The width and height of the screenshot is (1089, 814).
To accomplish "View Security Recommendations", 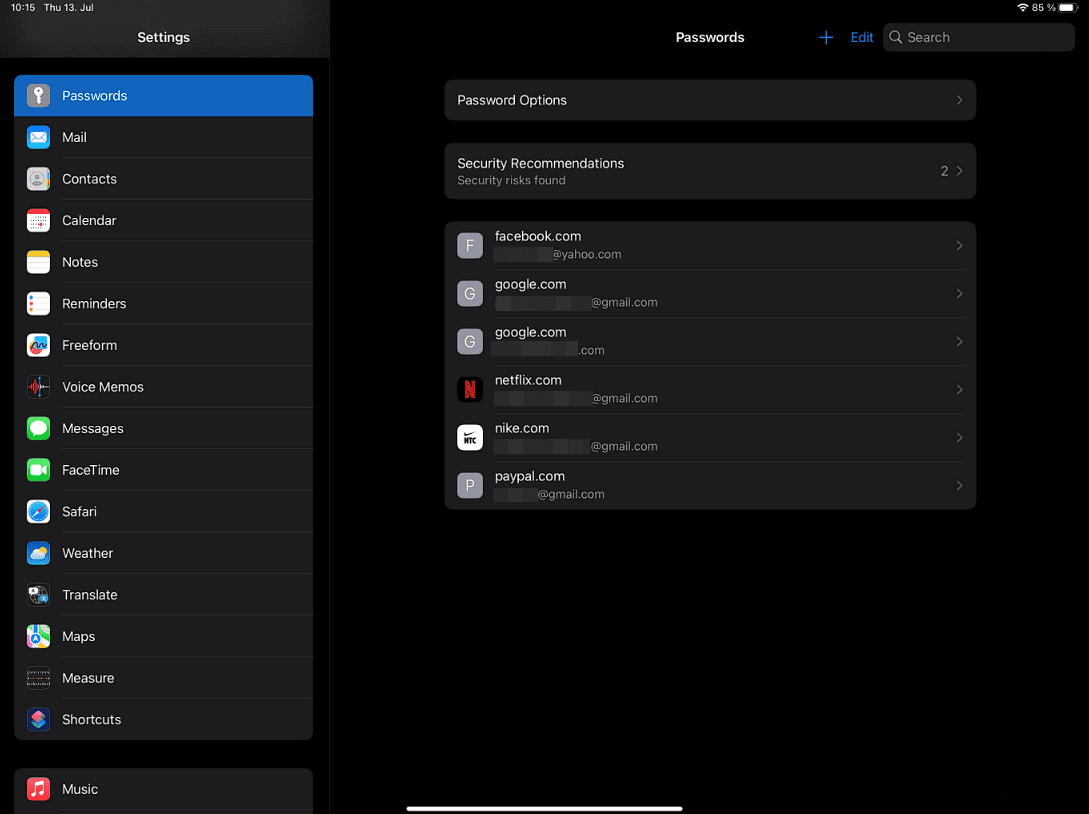I will [x=710, y=171].
